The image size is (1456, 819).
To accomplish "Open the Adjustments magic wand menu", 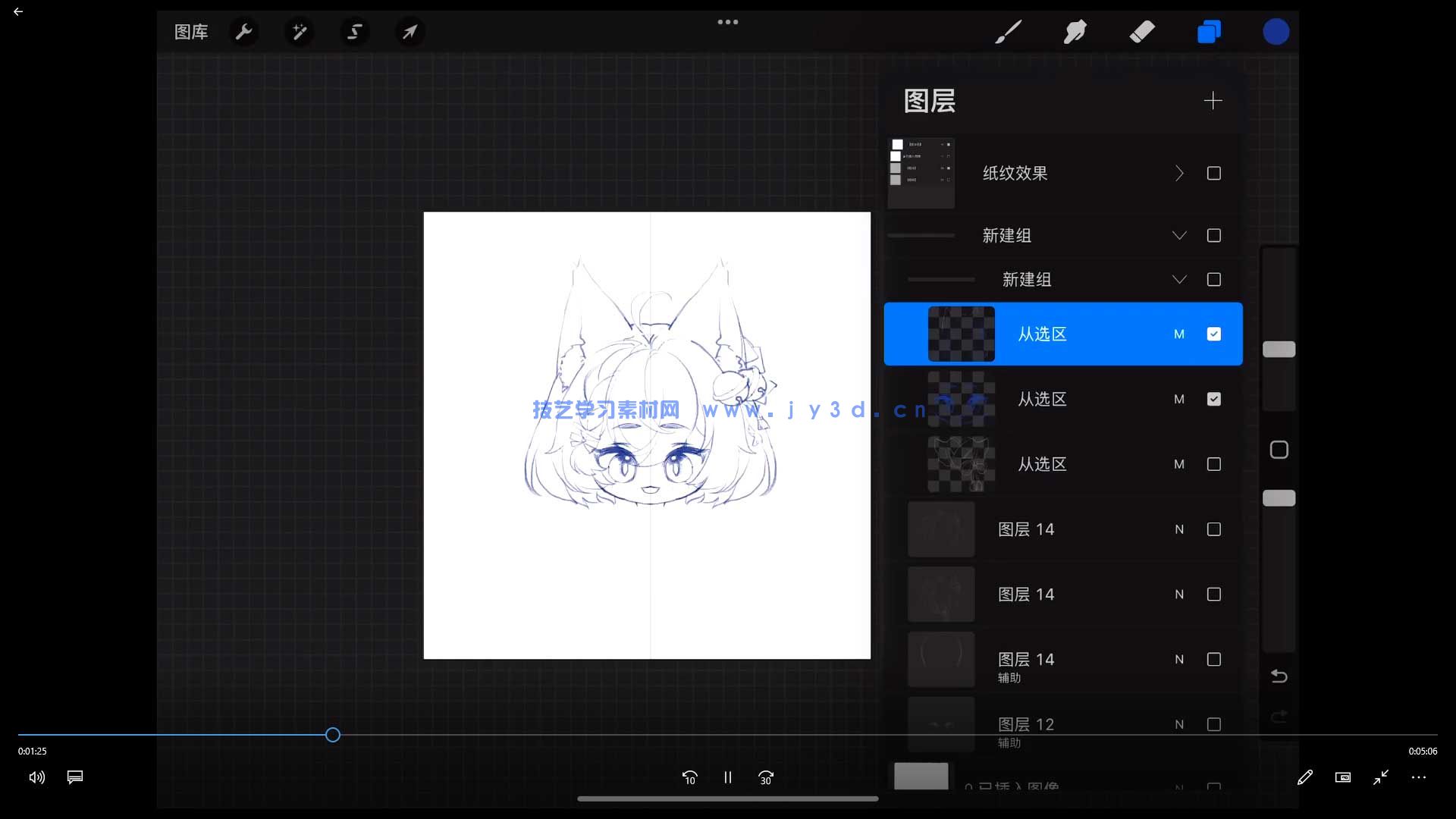I will tap(299, 32).
